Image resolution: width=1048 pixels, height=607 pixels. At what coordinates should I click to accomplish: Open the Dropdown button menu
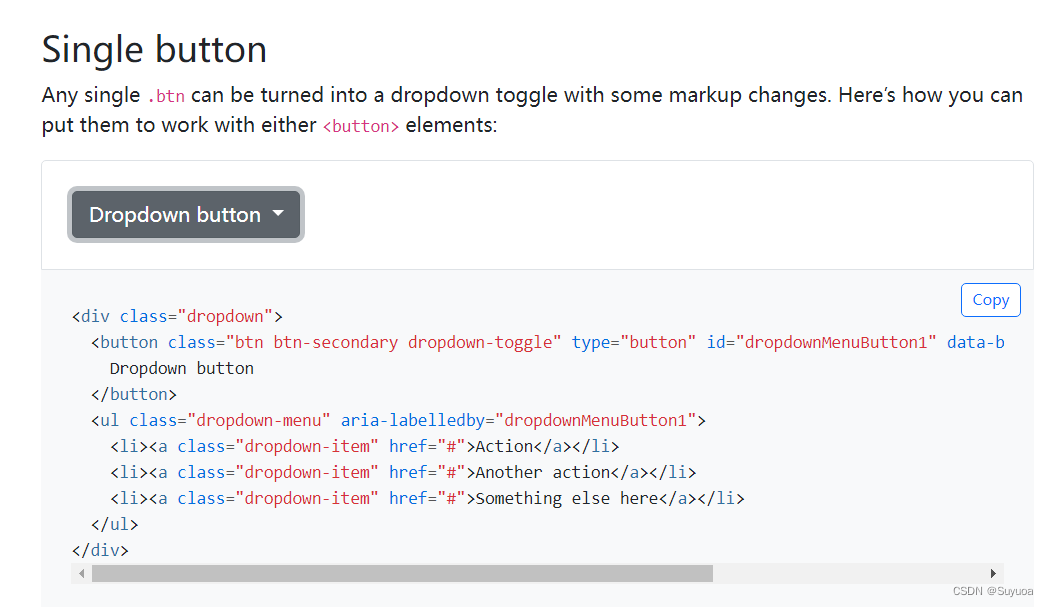pyautogui.click(x=185, y=215)
